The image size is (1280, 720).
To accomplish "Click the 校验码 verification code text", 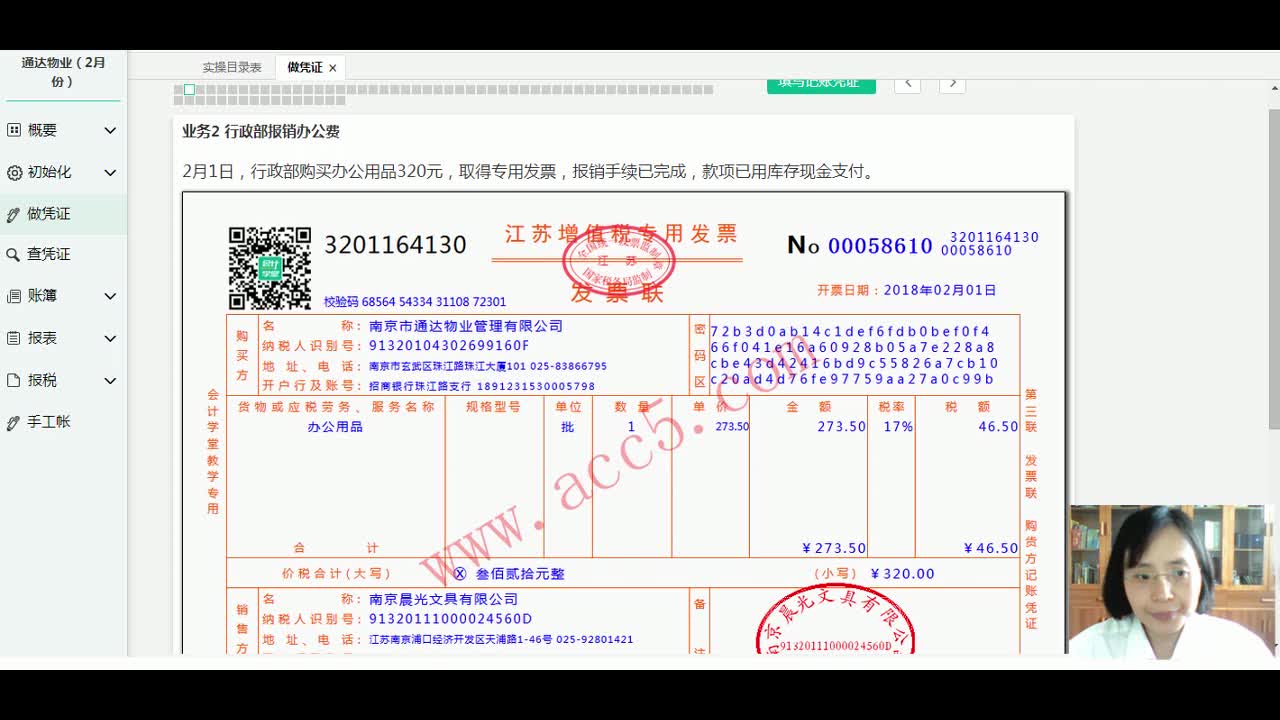I will point(415,302).
